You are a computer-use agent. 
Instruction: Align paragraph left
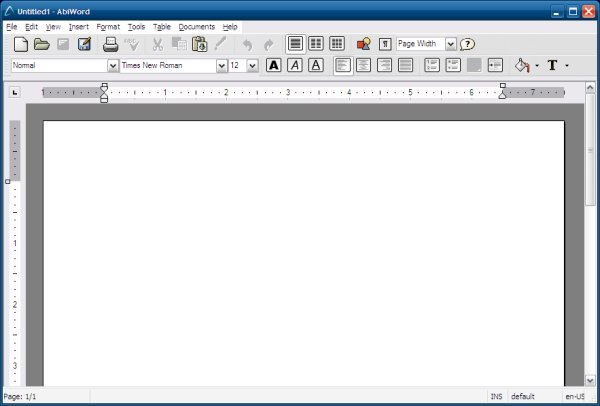pos(343,65)
